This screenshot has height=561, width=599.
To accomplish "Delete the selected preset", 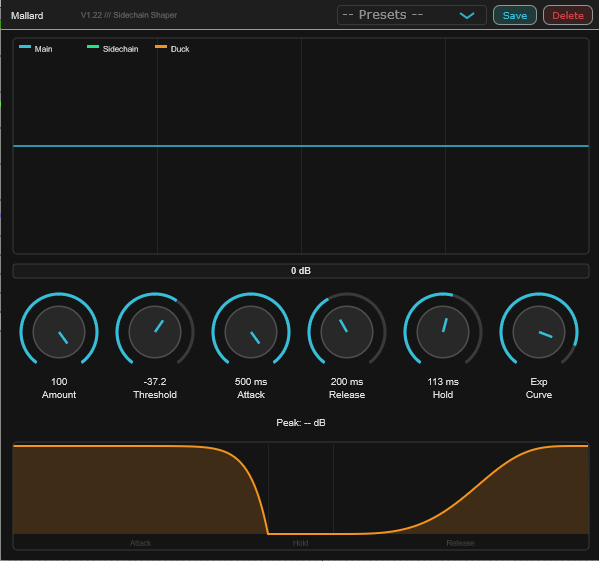I will (568, 15).
